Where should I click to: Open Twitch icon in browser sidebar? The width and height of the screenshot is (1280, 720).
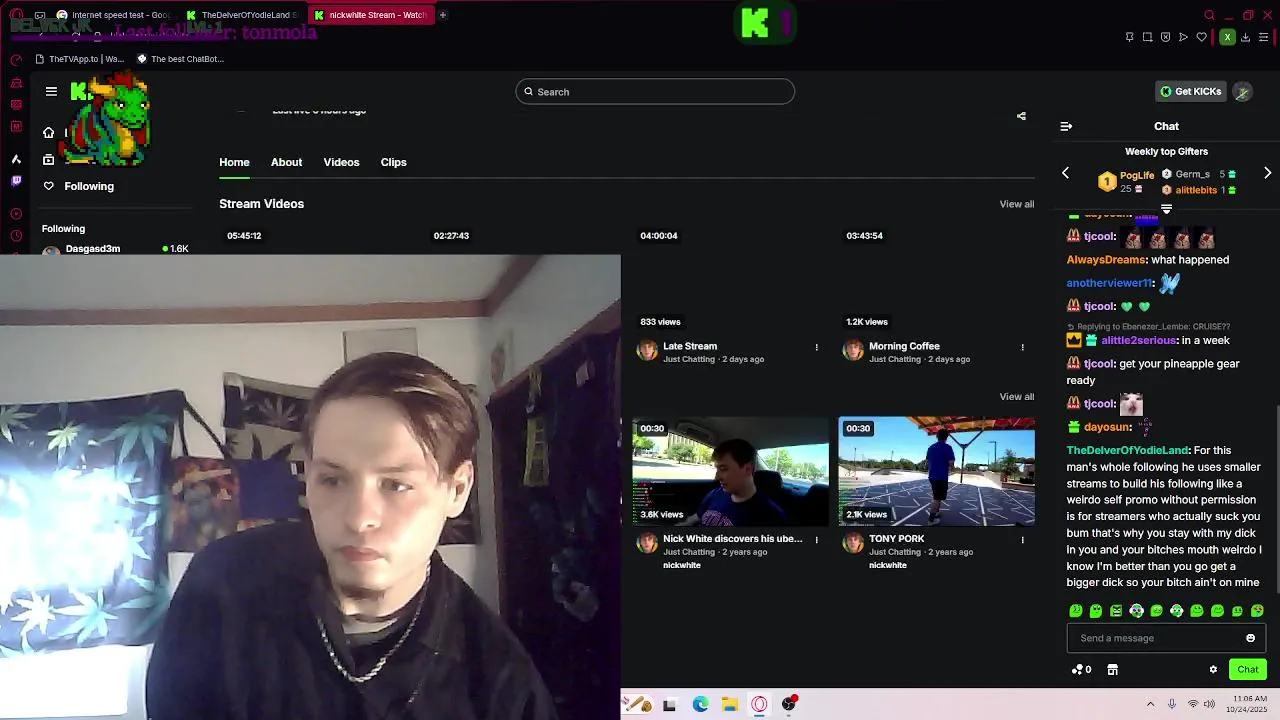pyautogui.click(x=16, y=181)
